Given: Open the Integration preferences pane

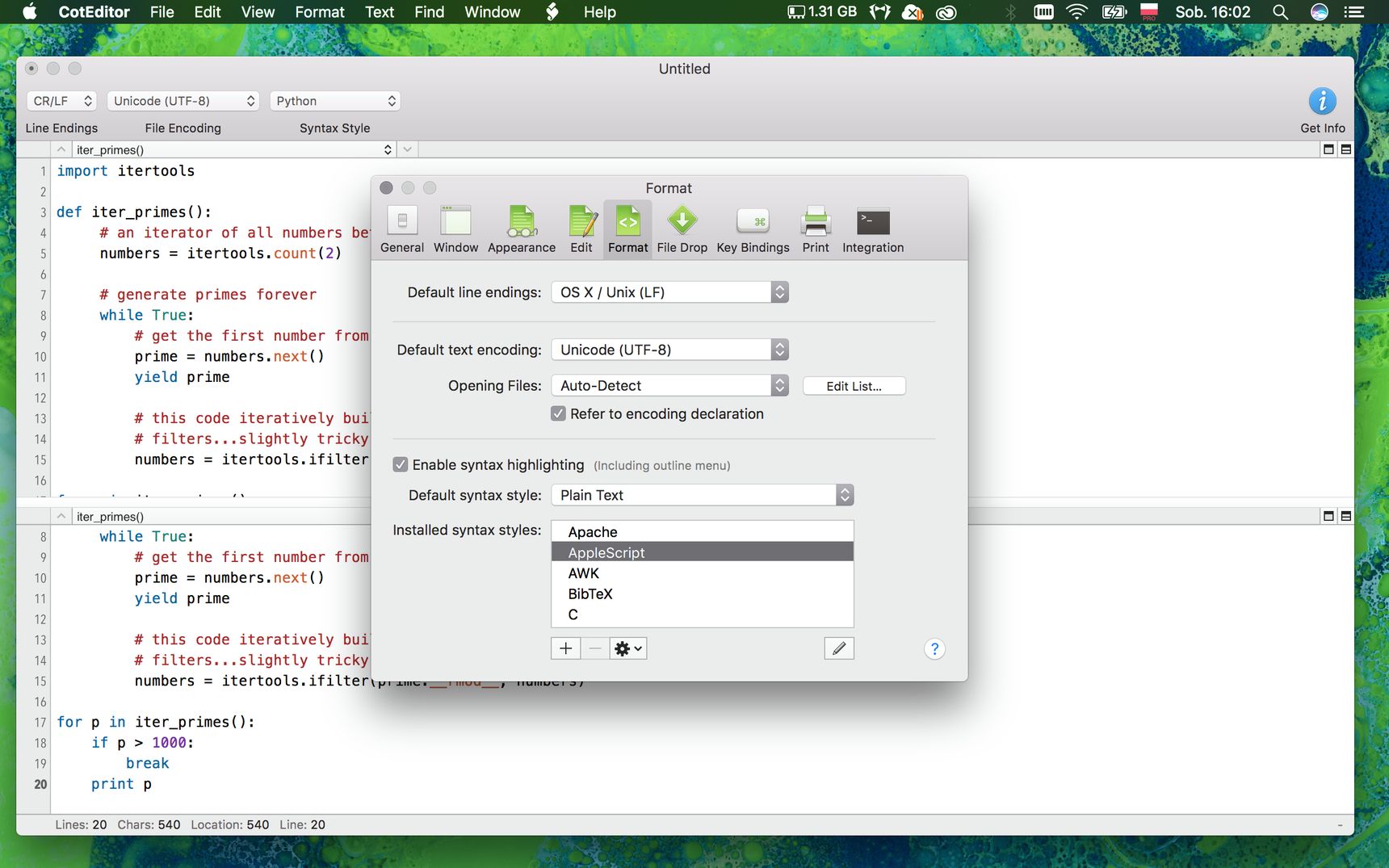Looking at the screenshot, I should click(873, 230).
